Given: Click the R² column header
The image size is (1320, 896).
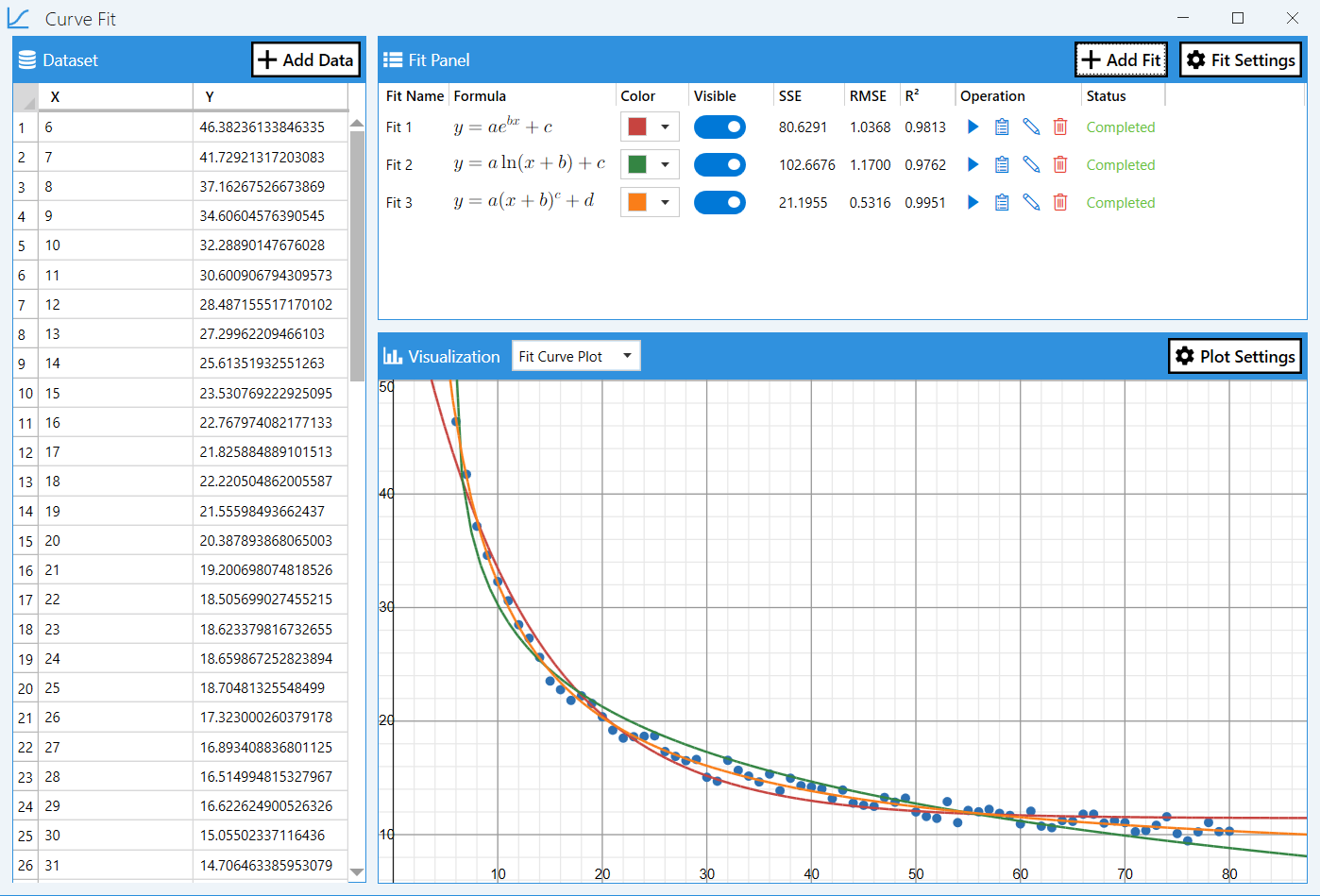Looking at the screenshot, I should point(913,94).
